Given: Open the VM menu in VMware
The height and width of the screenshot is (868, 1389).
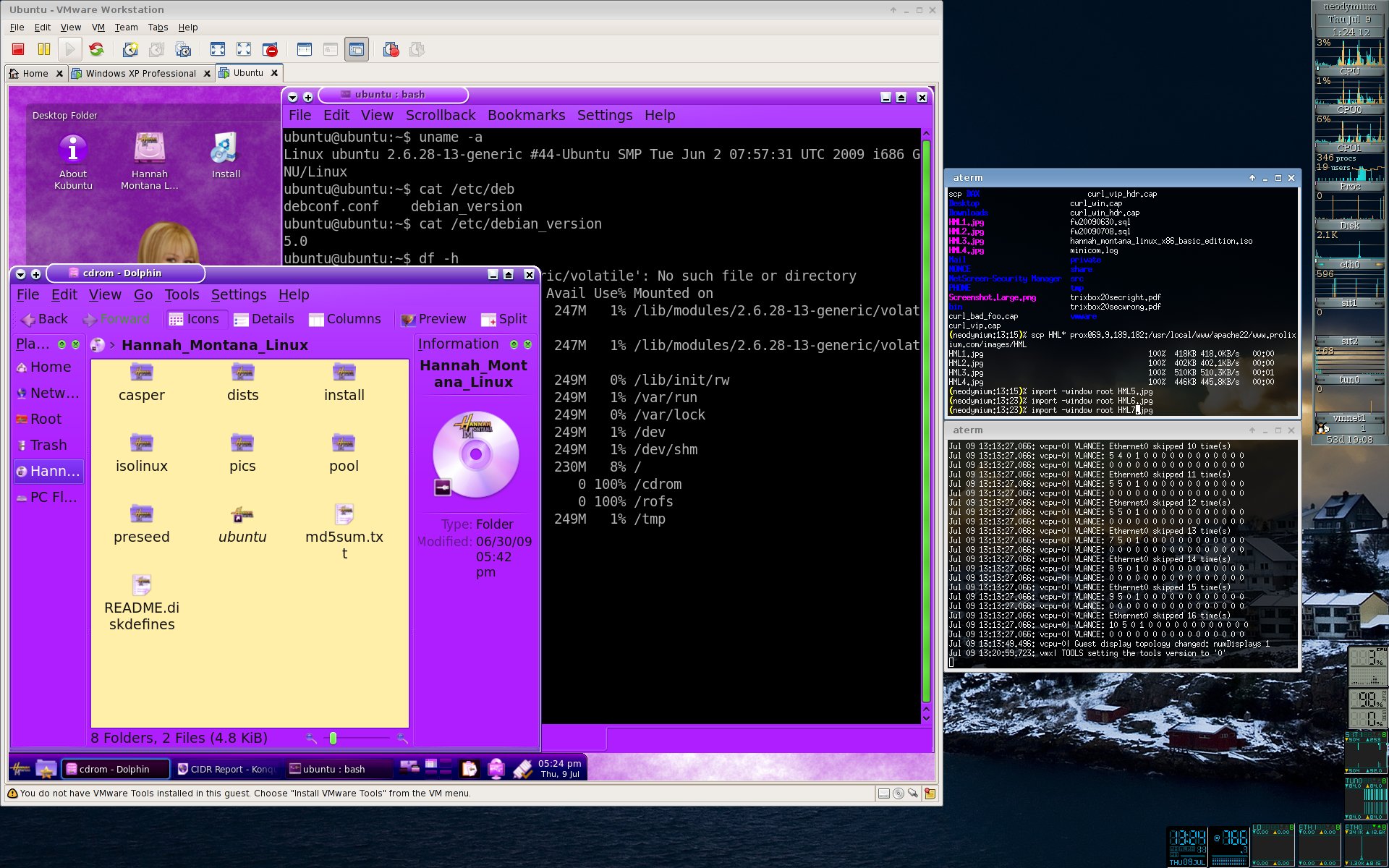Looking at the screenshot, I should pos(98,27).
